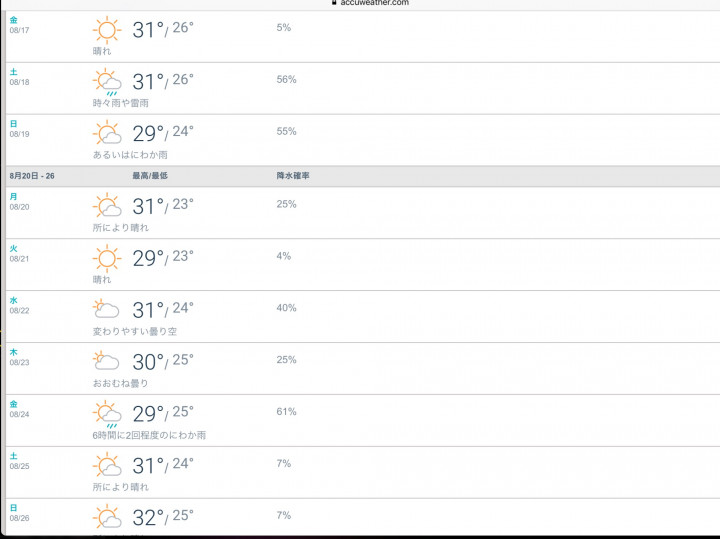Click the weather icon for Monday 08/20
720x539 pixels.
click(x=107, y=206)
